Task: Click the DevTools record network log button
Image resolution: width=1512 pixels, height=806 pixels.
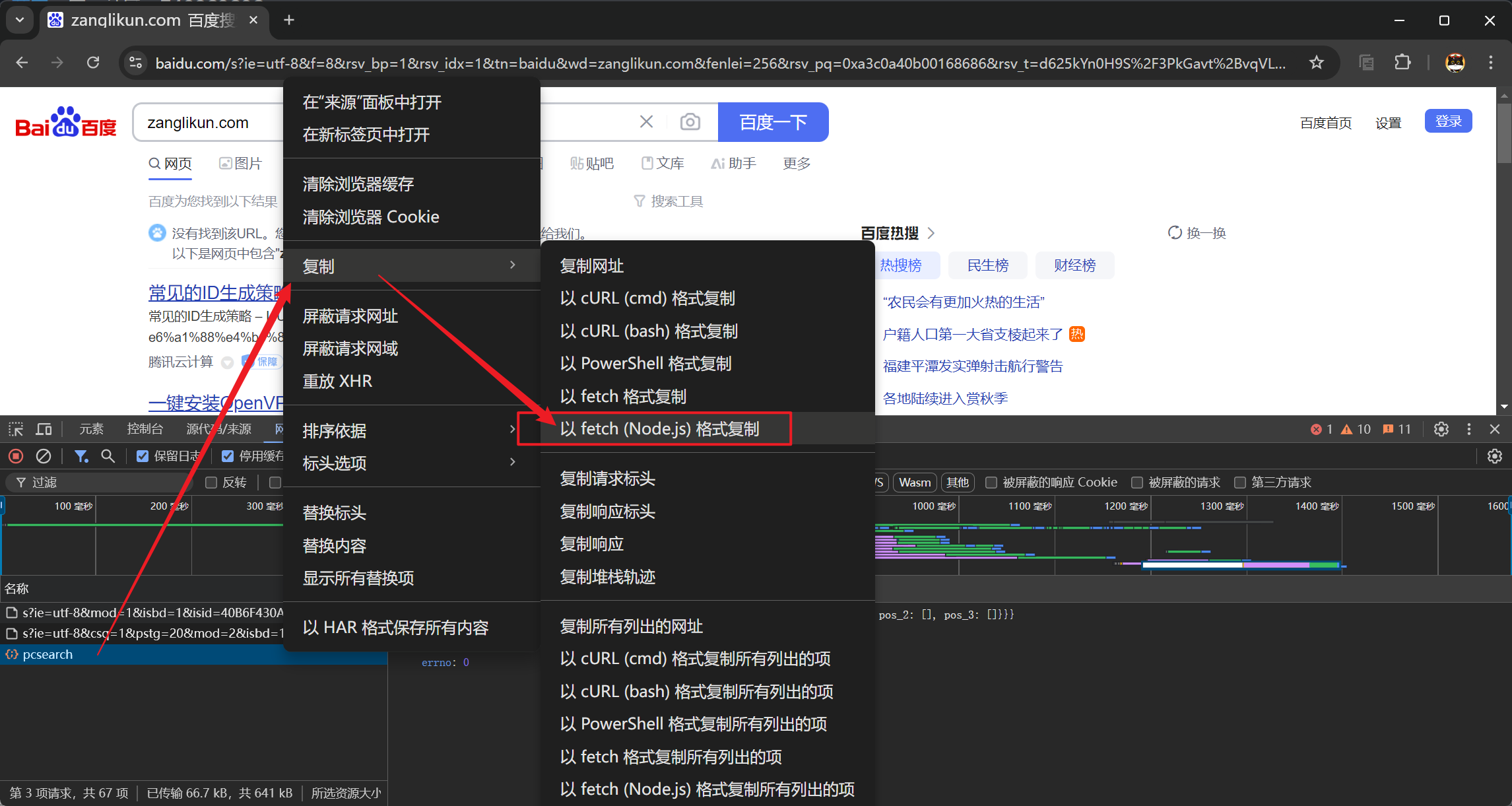Action: point(16,456)
